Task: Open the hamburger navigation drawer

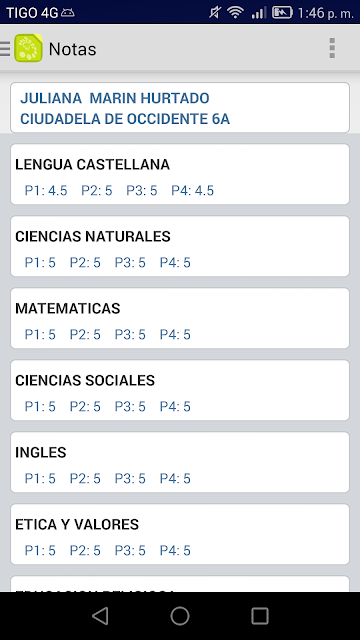Action: pyautogui.click(x=5, y=49)
